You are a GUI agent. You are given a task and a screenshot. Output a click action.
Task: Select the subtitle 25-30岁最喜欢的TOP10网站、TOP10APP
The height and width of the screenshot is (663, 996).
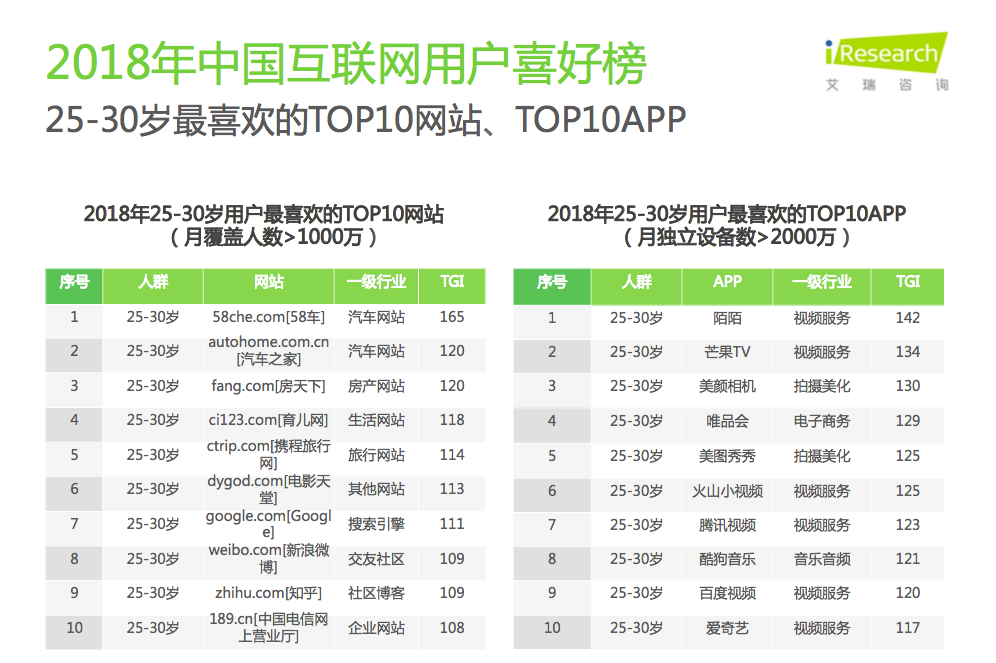(x=366, y=119)
